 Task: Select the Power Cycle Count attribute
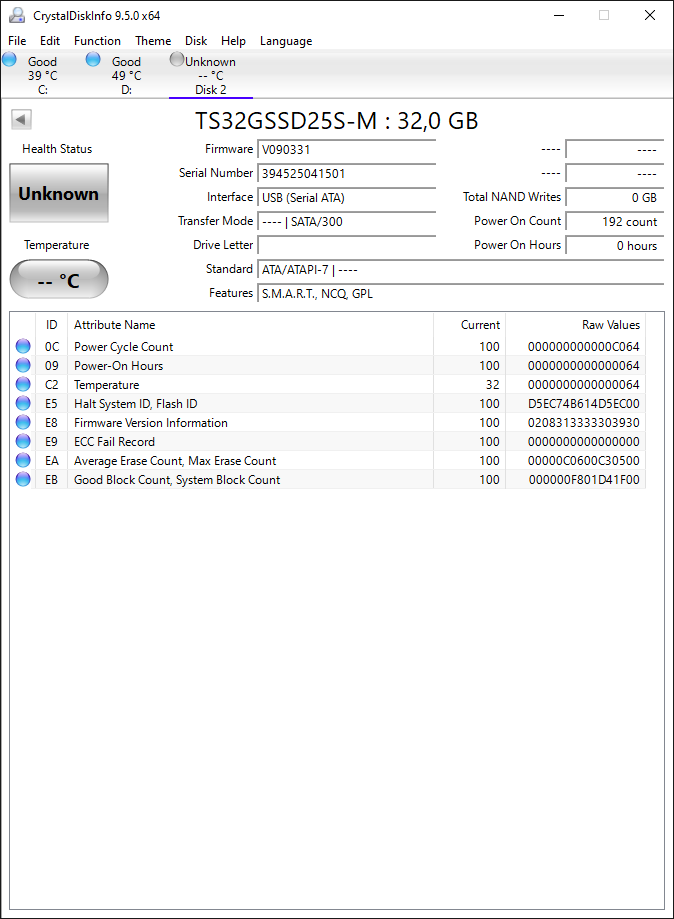click(124, 346)
